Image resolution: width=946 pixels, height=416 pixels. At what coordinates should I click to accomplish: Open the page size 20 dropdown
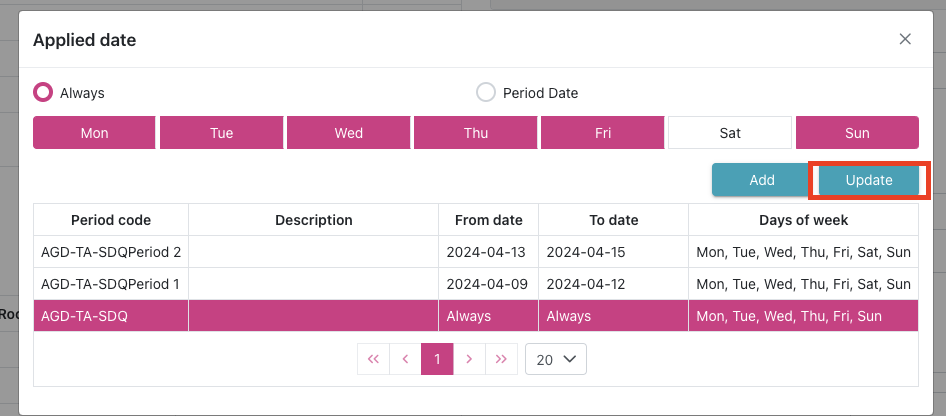pos(556,360)
